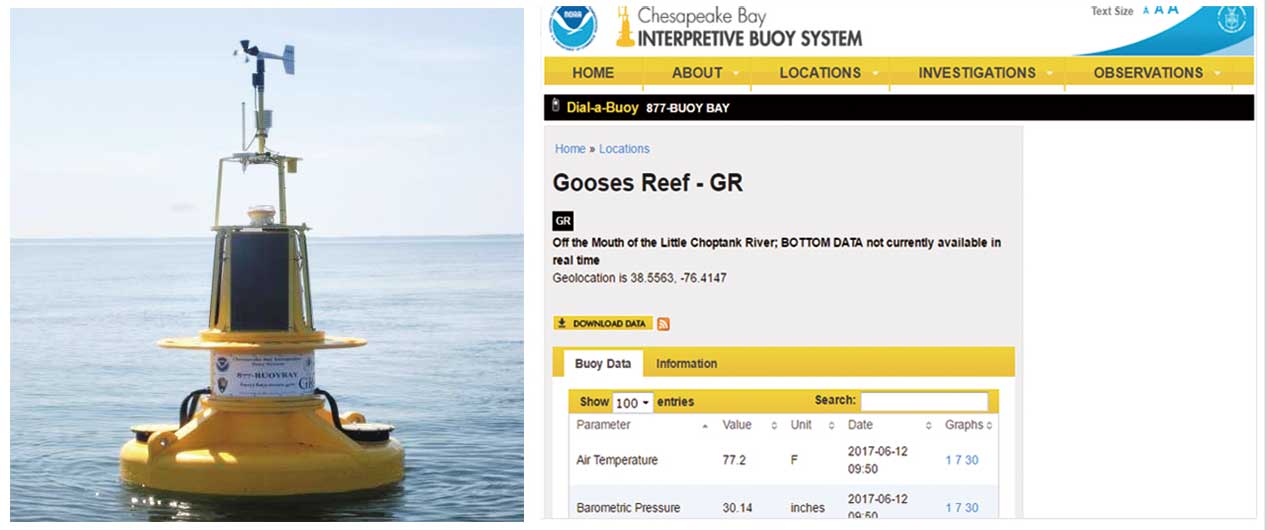Image resolution: width=1267 pixels, height=530 pixels.
Task: Open the RSS feed icon
Action: point(663,324)
